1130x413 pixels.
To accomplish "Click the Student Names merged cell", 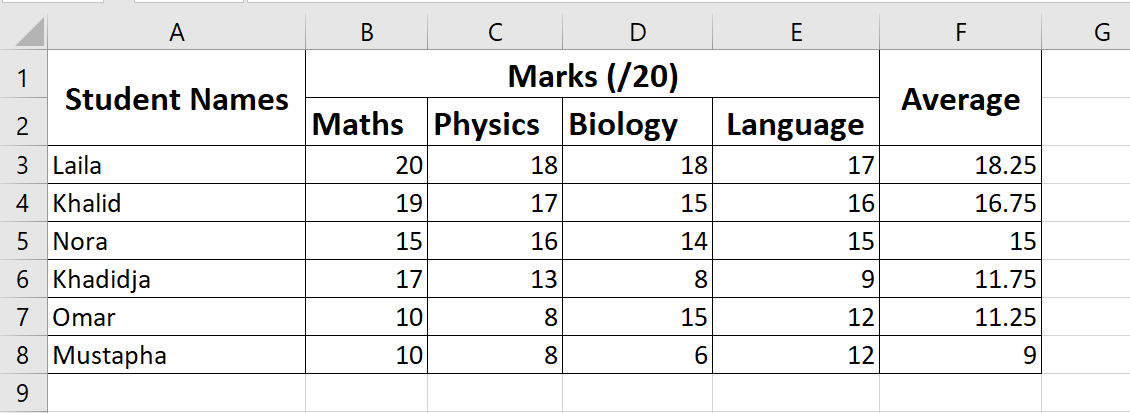I will 176,99.
